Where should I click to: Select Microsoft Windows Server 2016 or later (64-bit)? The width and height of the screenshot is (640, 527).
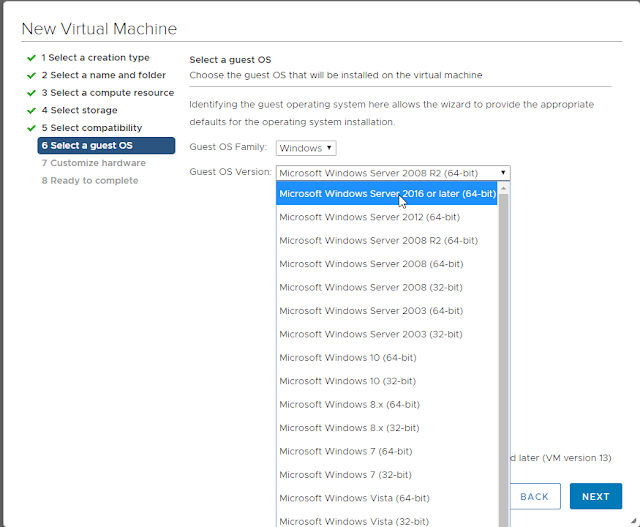pyautogui.click(x=387, y=193)
